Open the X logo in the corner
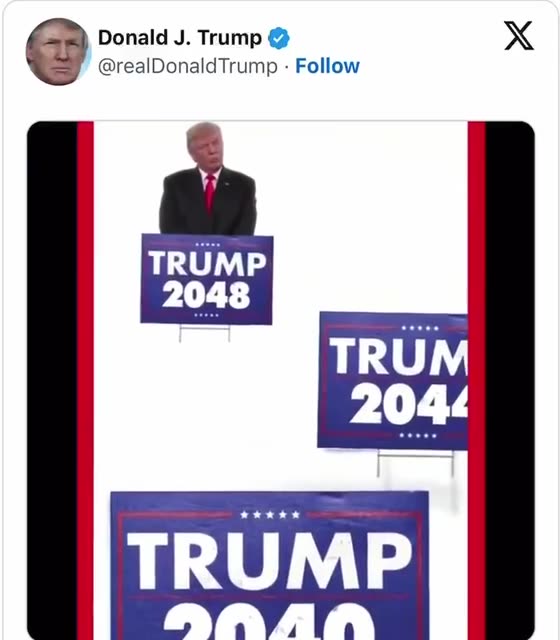560x640 pixels. [x=519, y=36]
